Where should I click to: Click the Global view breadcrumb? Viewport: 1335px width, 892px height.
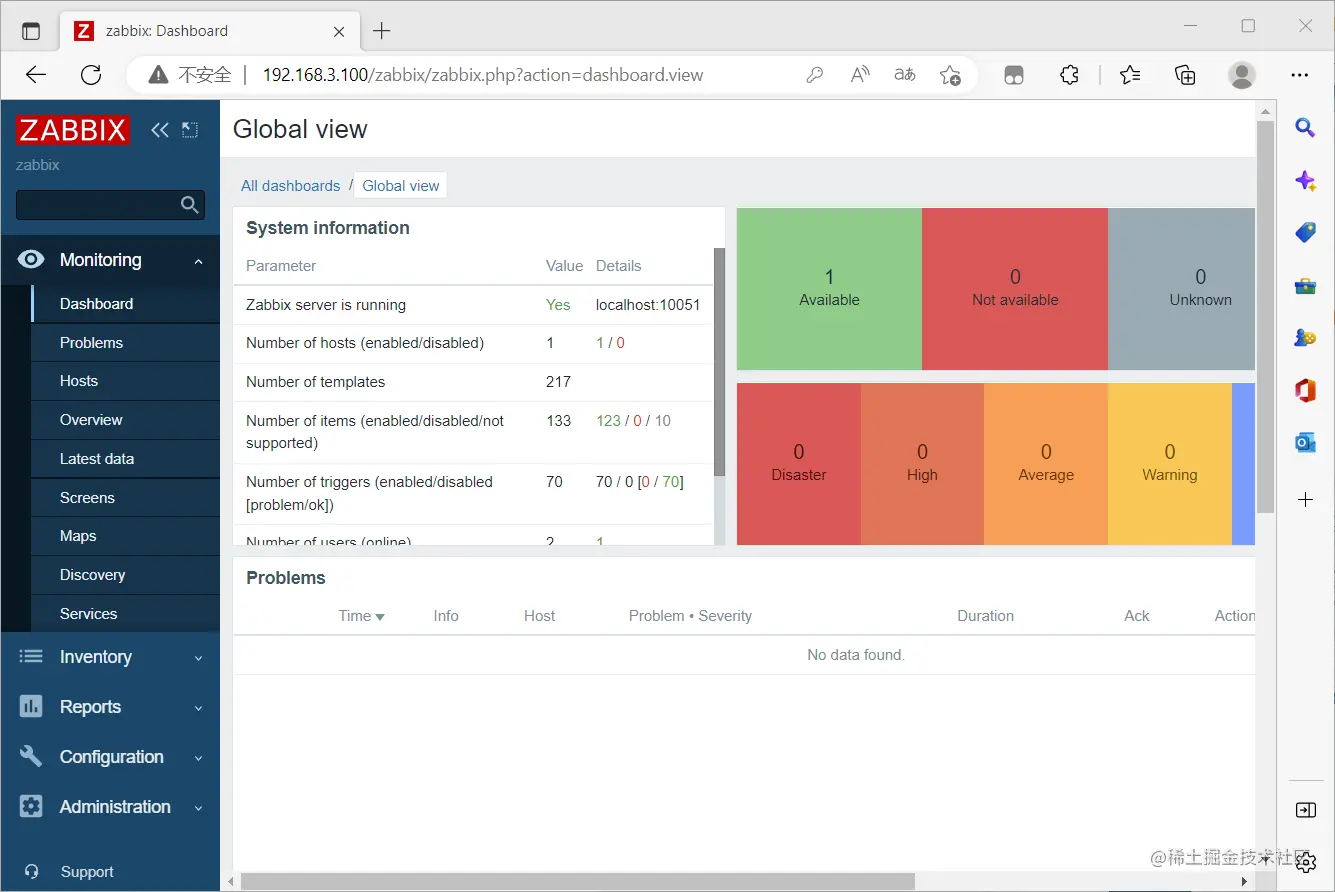point(401,186)
